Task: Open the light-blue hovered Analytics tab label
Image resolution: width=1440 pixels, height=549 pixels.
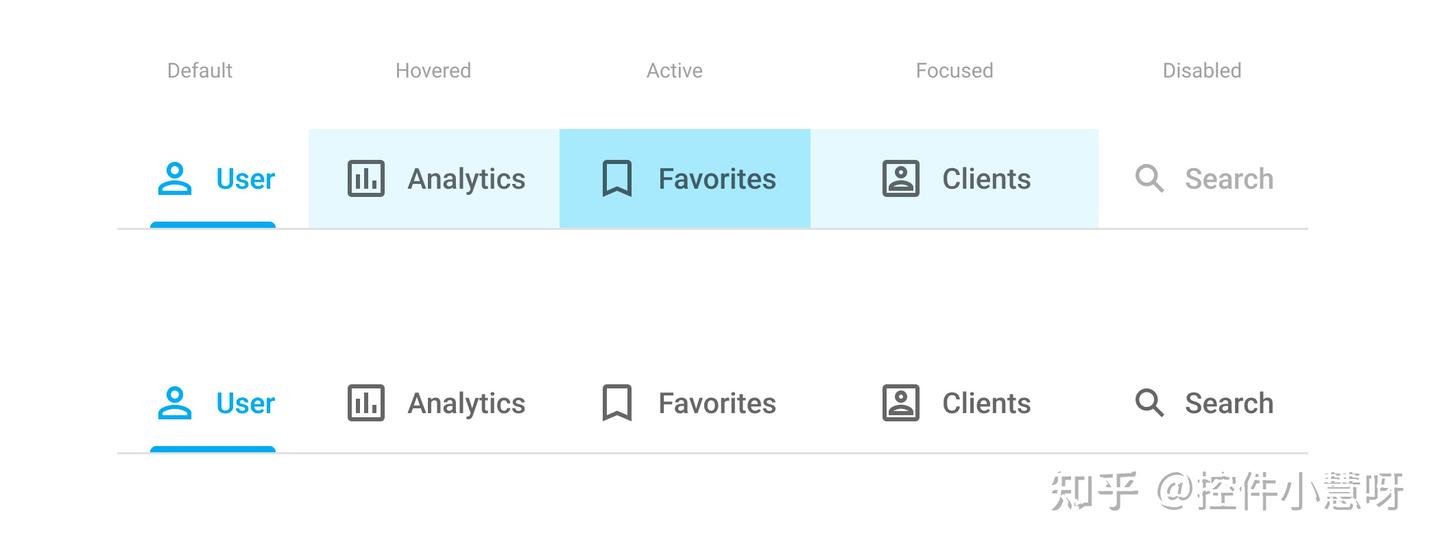Action: point(466,179)
